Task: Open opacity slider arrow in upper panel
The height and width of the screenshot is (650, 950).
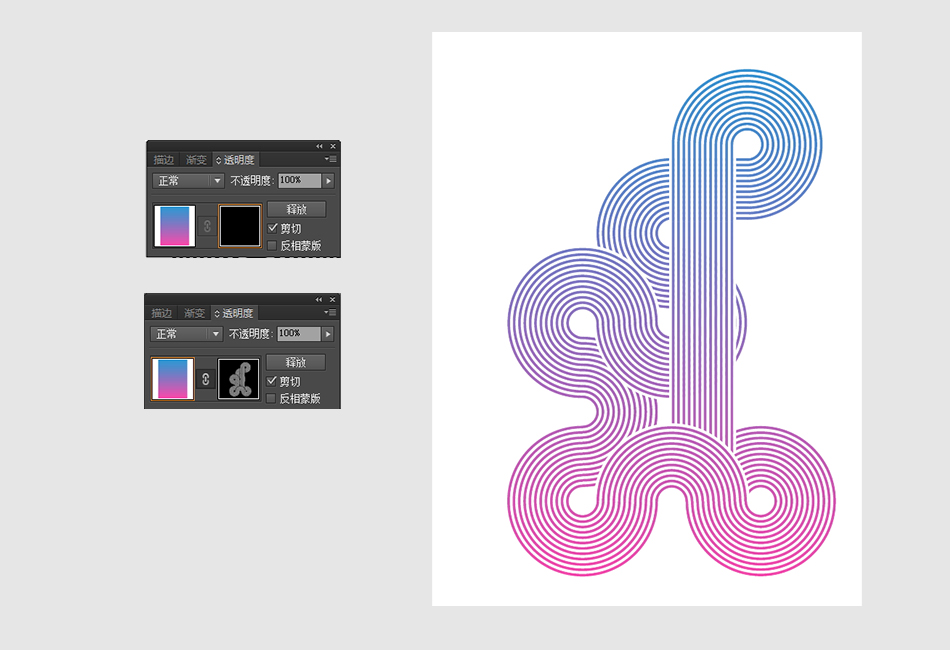Action: pos(328,181)
